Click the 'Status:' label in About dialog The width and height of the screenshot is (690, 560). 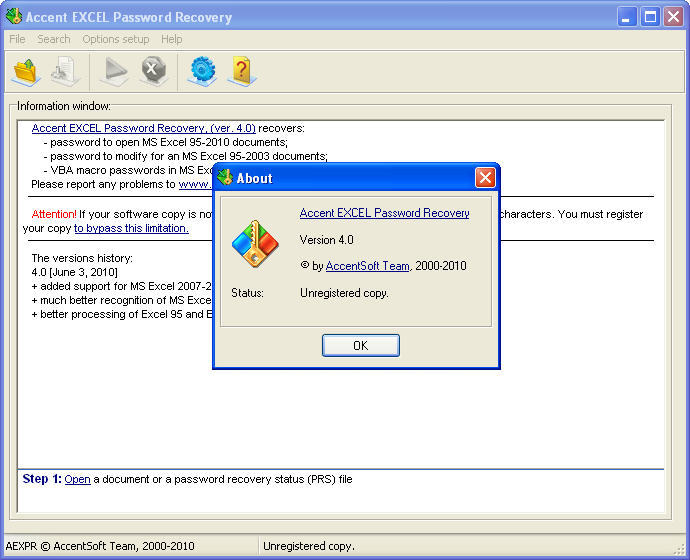pyautogui.click(x=247, y=293)
